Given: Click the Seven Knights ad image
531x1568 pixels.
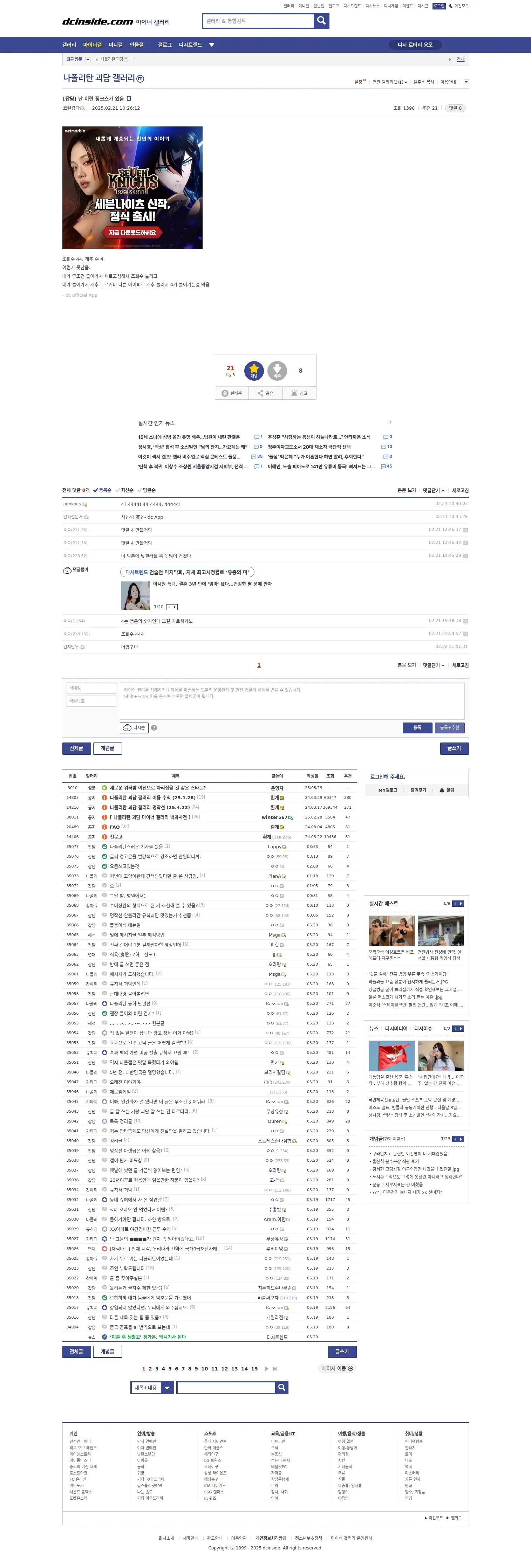Looking at the screenshot, I should pos(132,187).
